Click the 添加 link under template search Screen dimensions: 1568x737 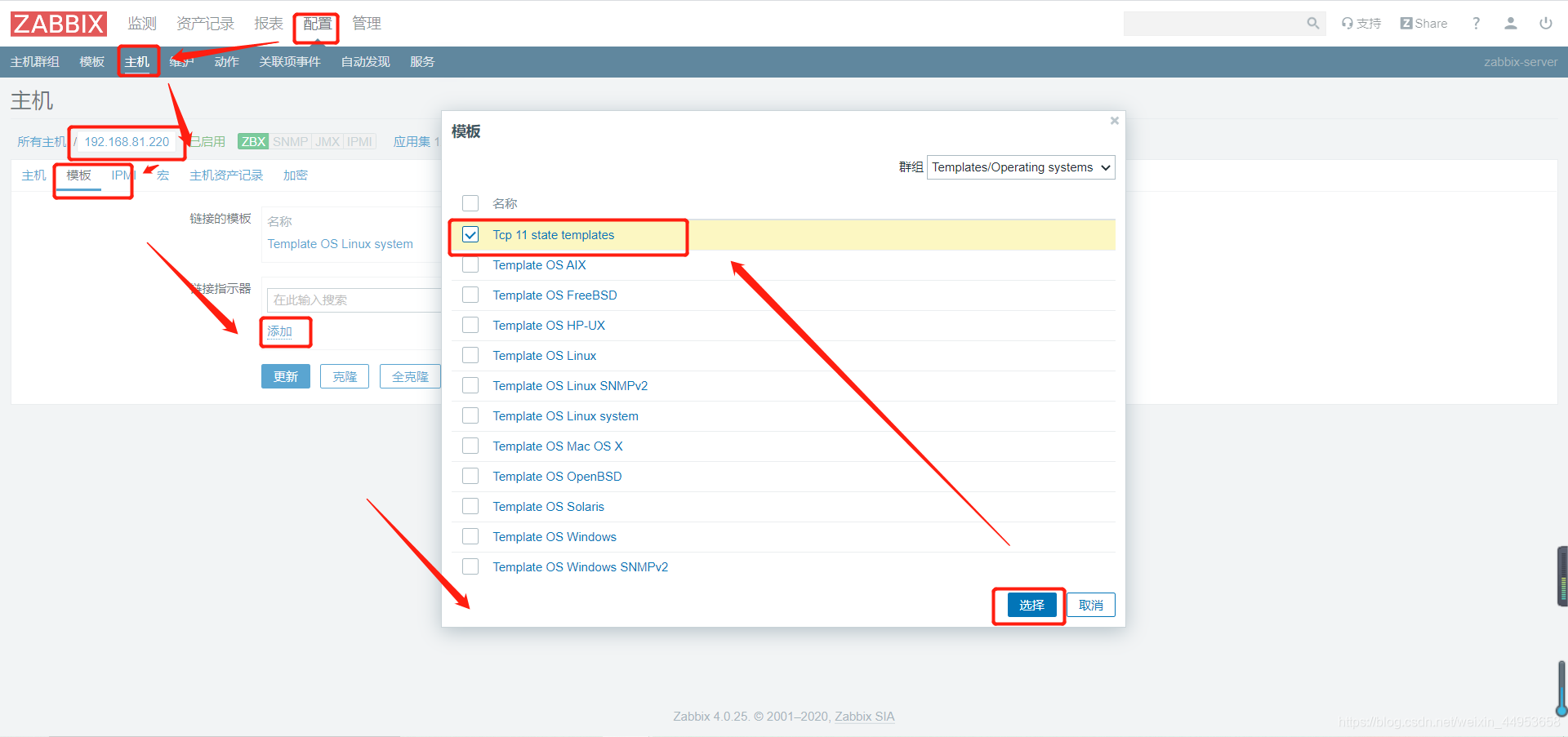click(x=279, y=331)
